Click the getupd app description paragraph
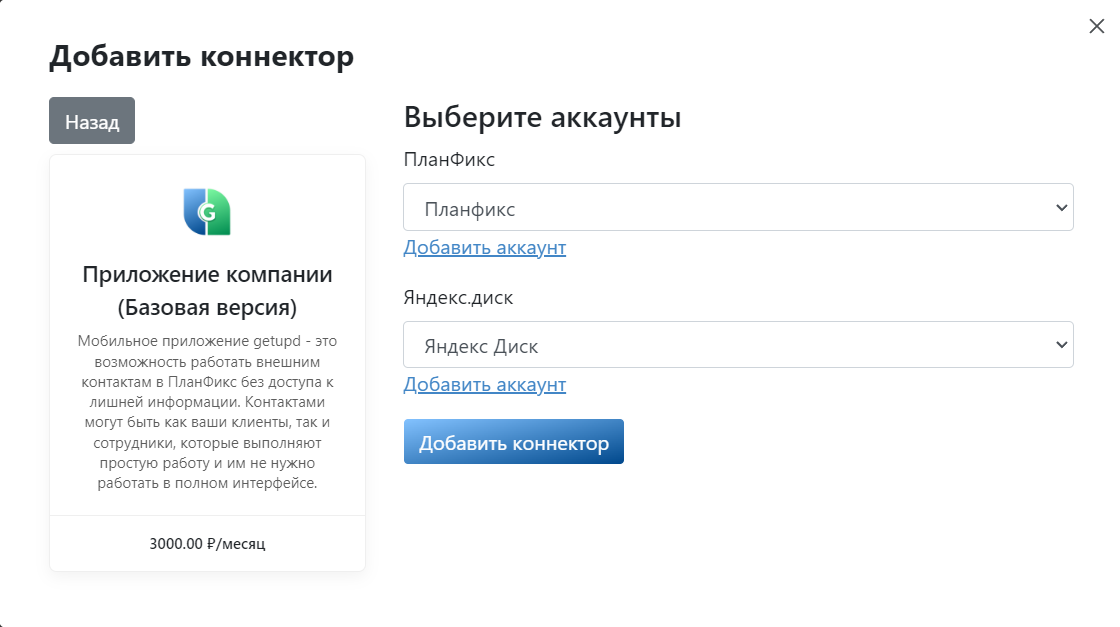 pos(207,412)
